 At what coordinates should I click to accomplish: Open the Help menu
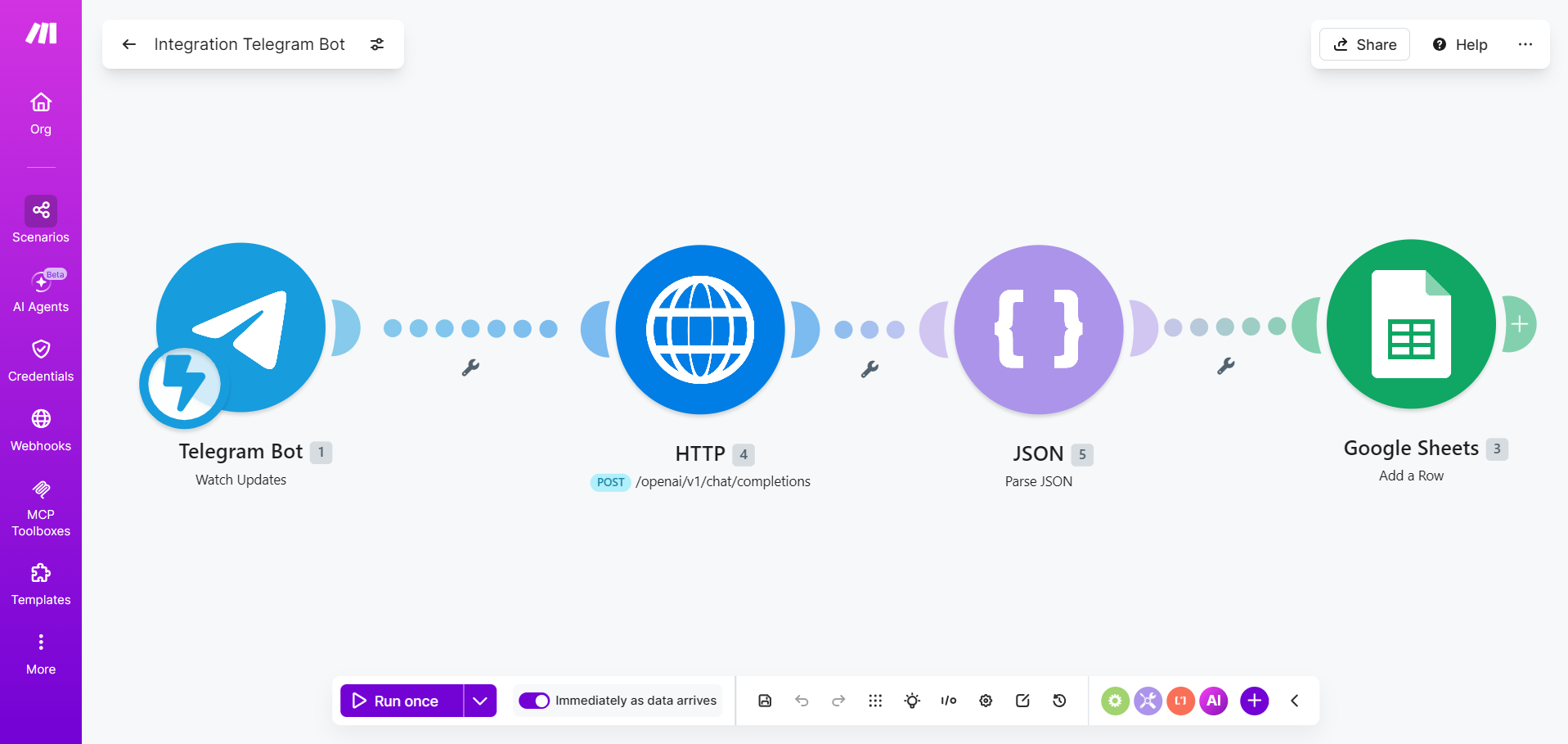point(1460,44)
